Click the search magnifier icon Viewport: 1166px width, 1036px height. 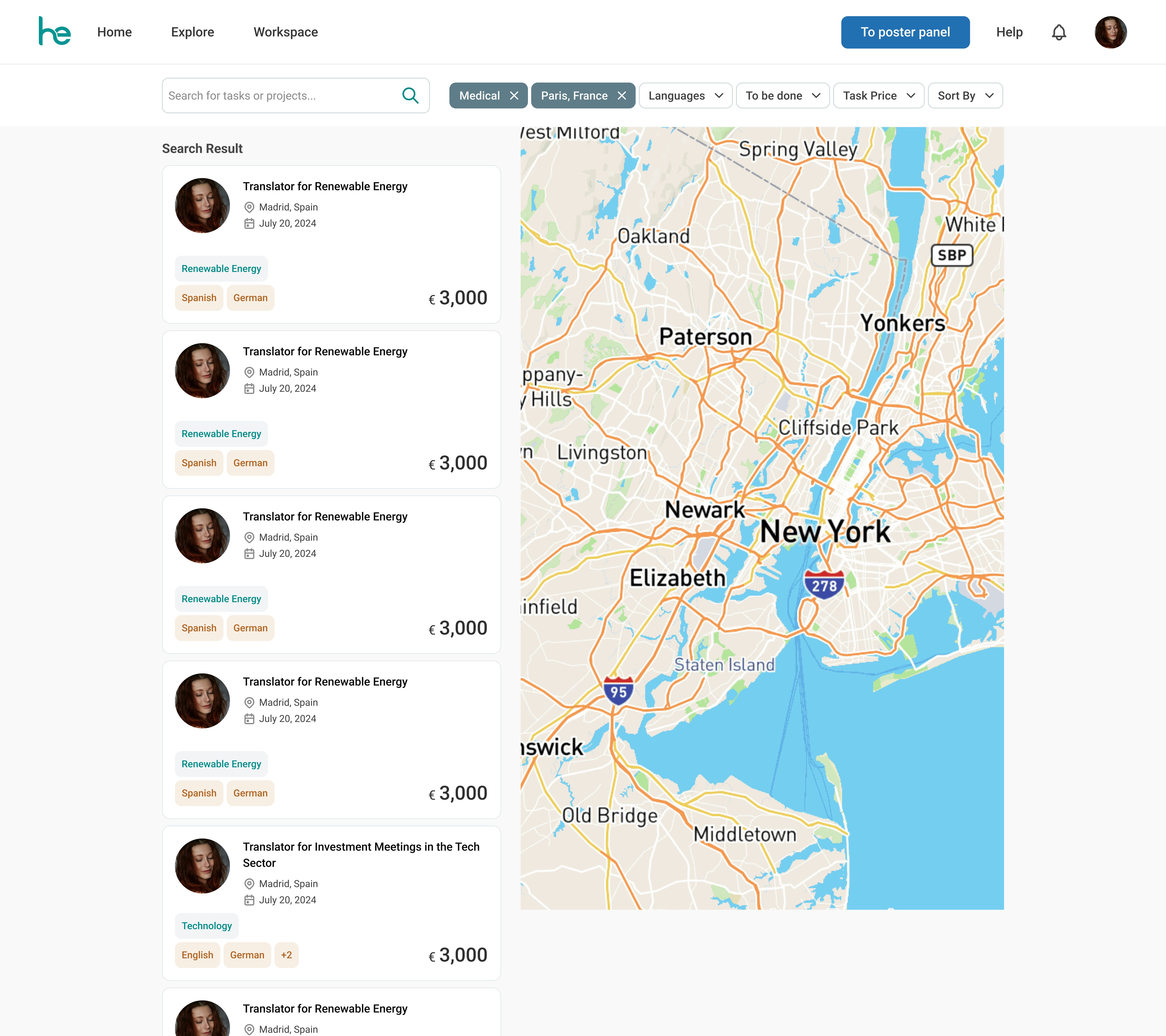click(x=410, y=95)
